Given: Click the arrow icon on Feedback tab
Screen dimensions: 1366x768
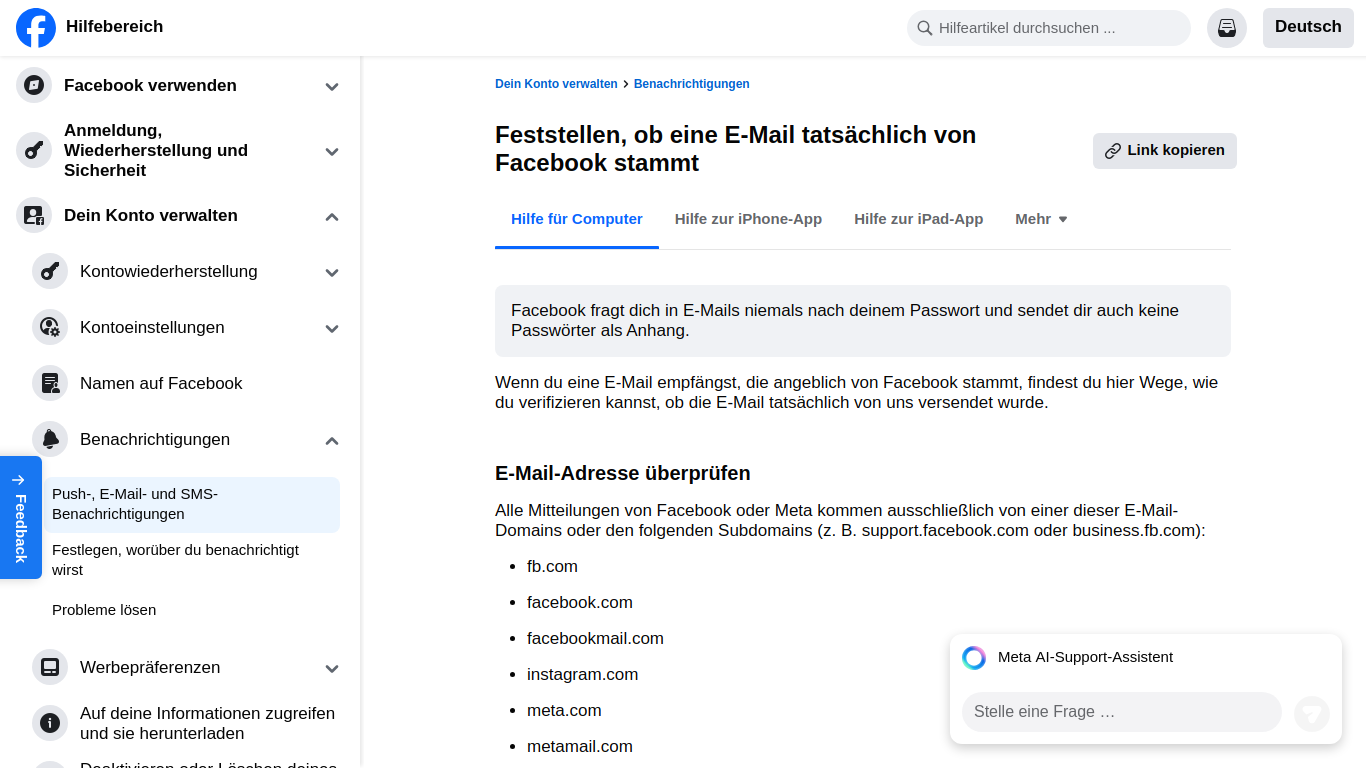Looking at the screenshot, I should [19, 480].
